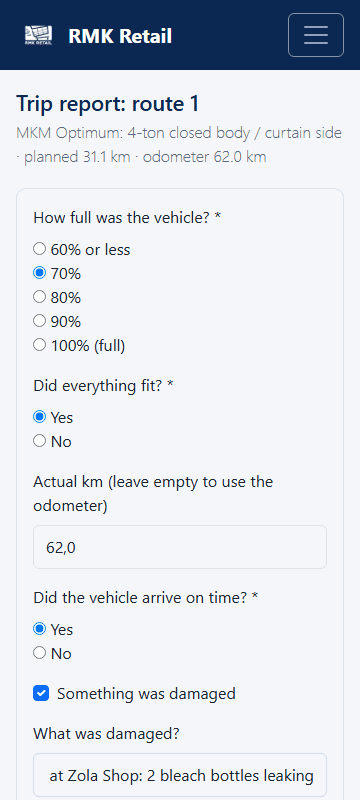Click the 100% (full) label text

click(88, 345)
